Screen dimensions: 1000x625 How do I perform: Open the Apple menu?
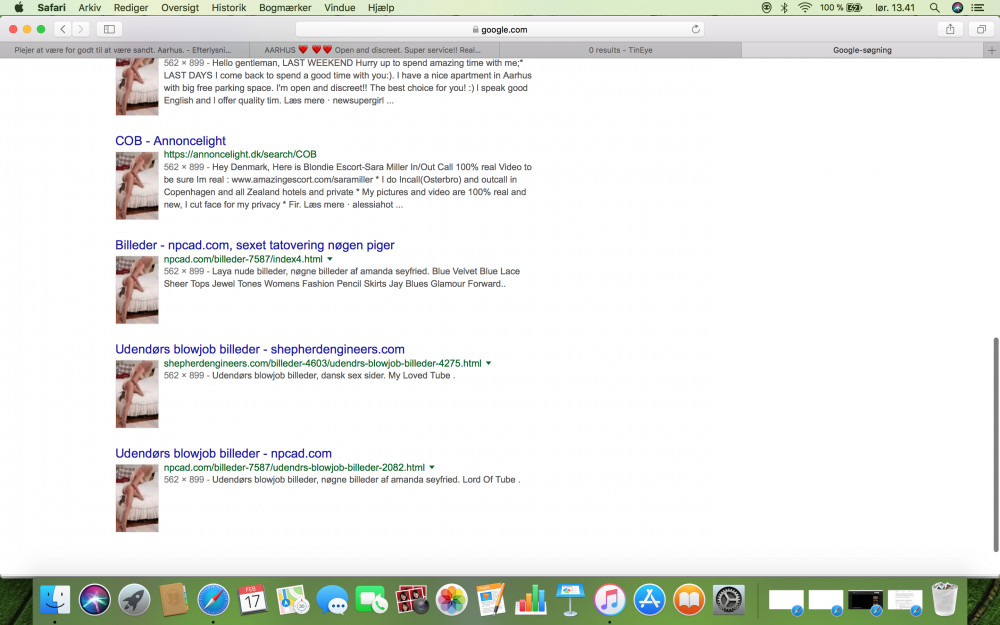tap(19, 8)
